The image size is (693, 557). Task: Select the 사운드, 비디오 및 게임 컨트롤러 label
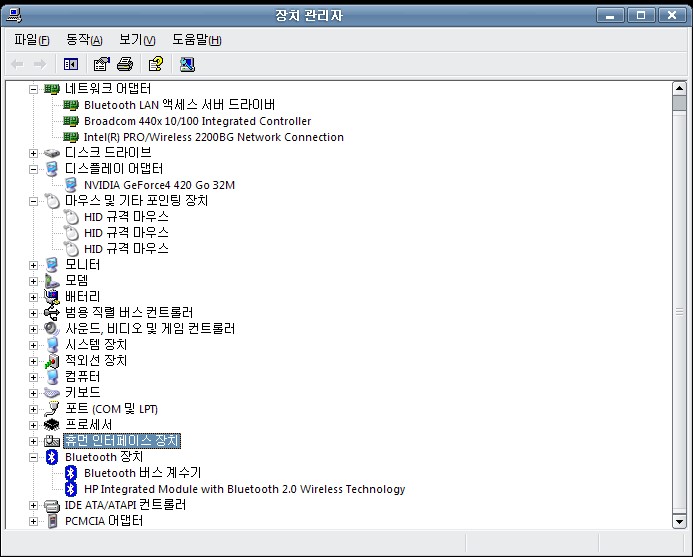click(x=150, y=329)
